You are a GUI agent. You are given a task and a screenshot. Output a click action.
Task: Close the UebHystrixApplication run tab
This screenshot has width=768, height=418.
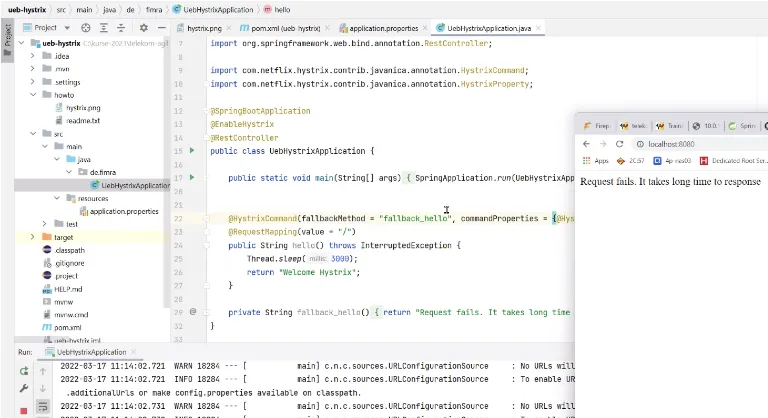click(x=133, y=352)
